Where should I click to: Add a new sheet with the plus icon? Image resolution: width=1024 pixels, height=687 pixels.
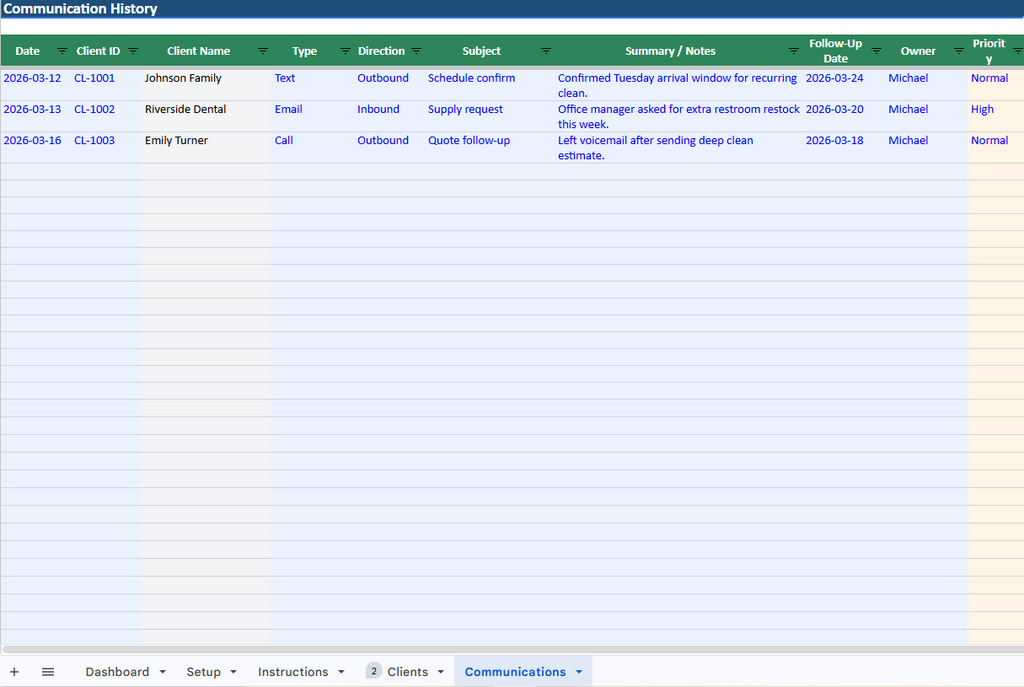click(14, 671)
